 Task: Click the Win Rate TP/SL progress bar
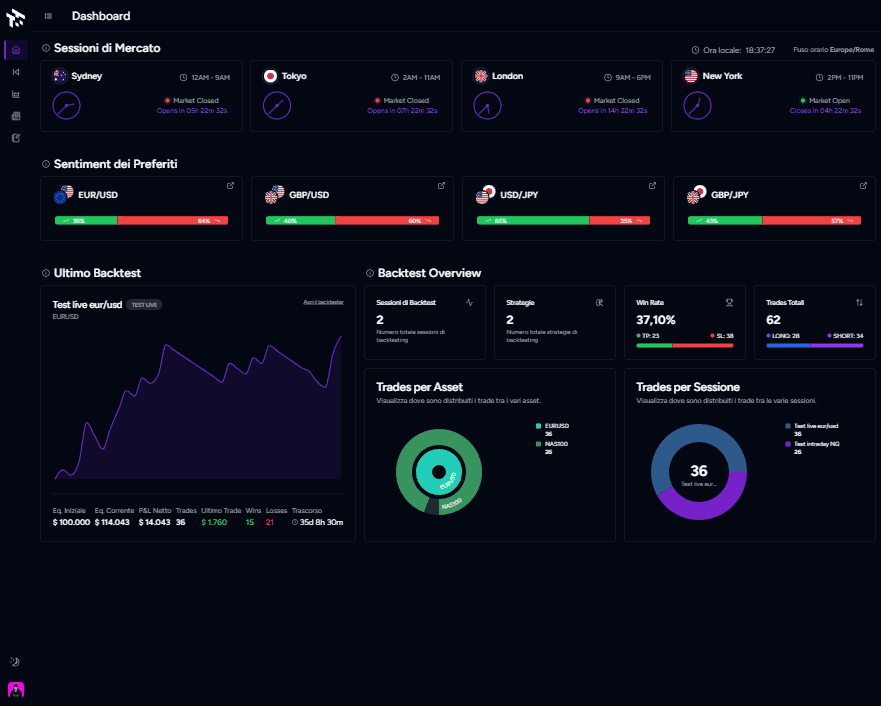click(x=685, y=345)
